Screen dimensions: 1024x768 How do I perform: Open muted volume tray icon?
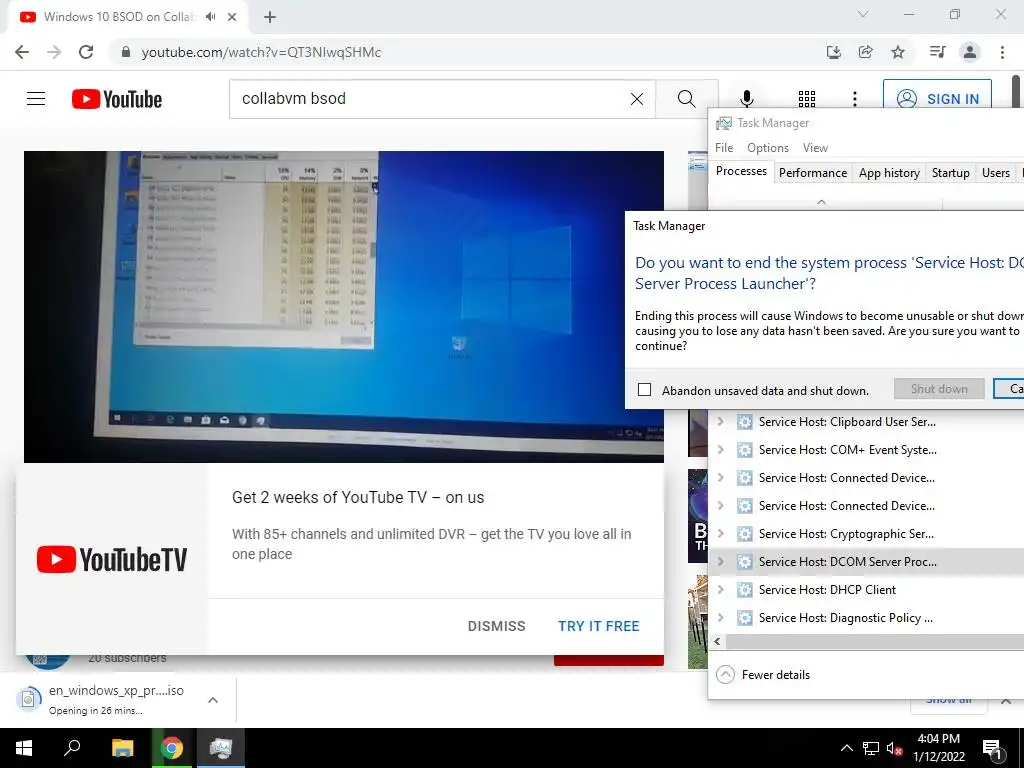click(895, 748)
